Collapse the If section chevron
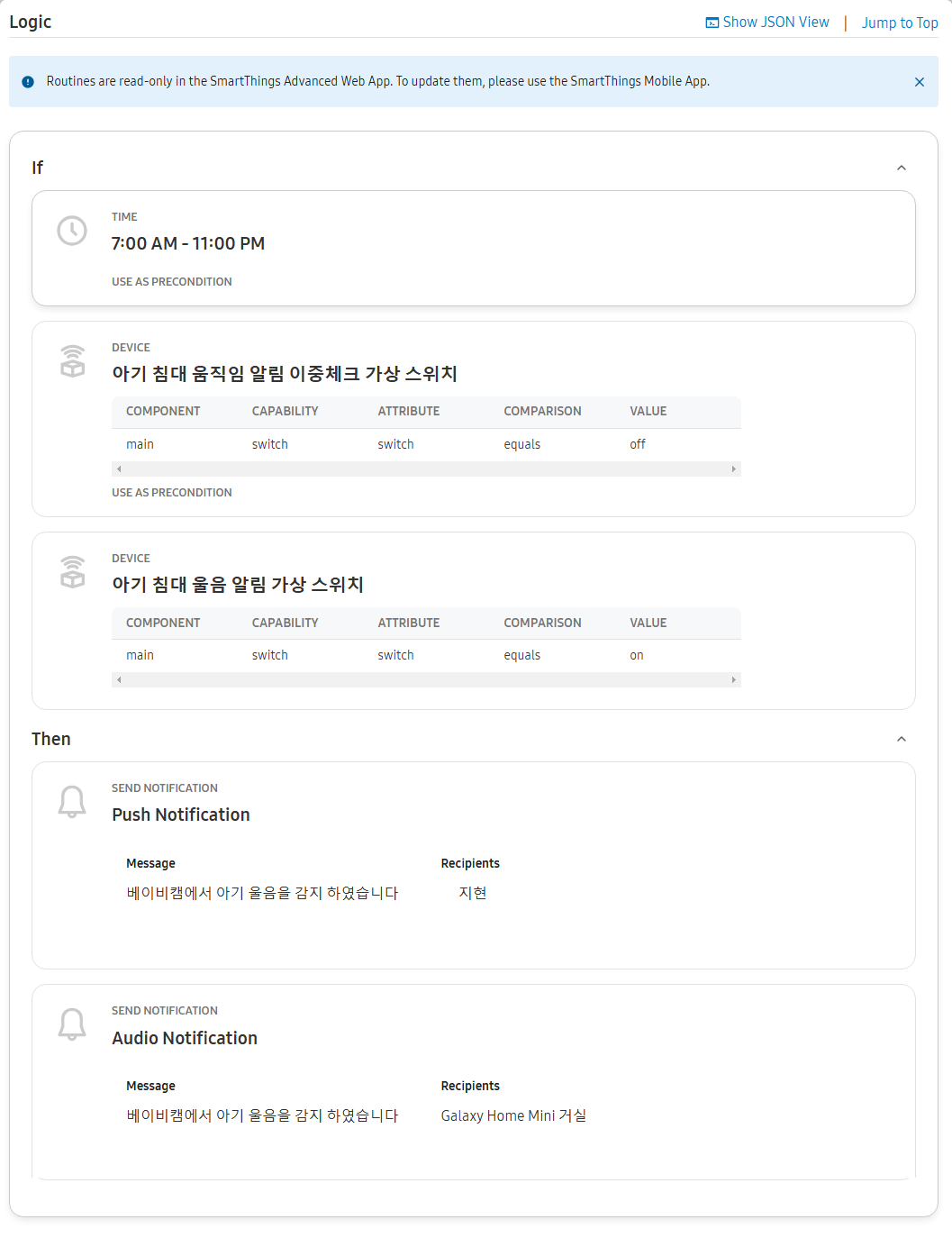 point(902,168)
